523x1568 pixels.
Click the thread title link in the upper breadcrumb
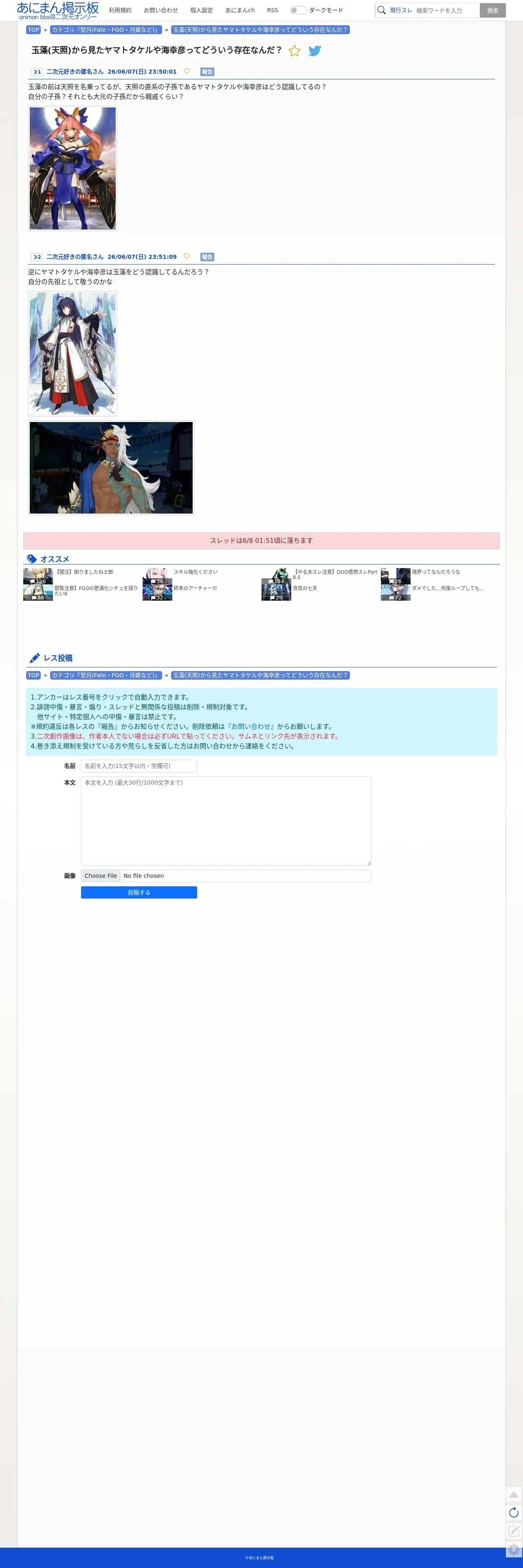coord(260,30)
